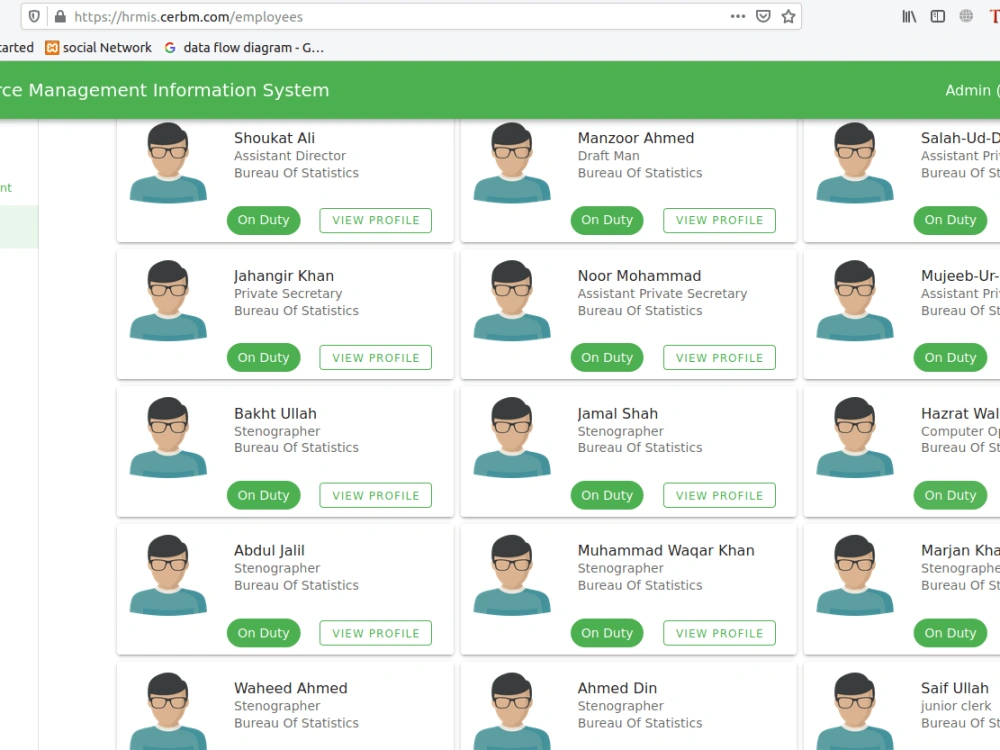This screenshot has width=1000, height=750.
Task: Open the data flow diagram bookmark
Action: click(244, 48)
